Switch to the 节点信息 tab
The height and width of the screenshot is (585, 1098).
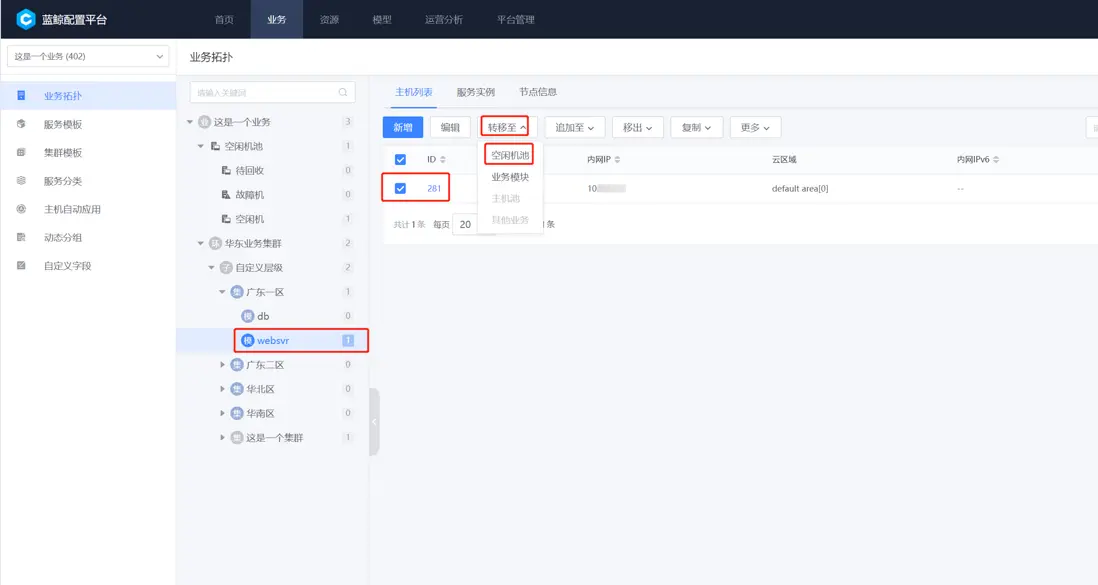point(538,92)
